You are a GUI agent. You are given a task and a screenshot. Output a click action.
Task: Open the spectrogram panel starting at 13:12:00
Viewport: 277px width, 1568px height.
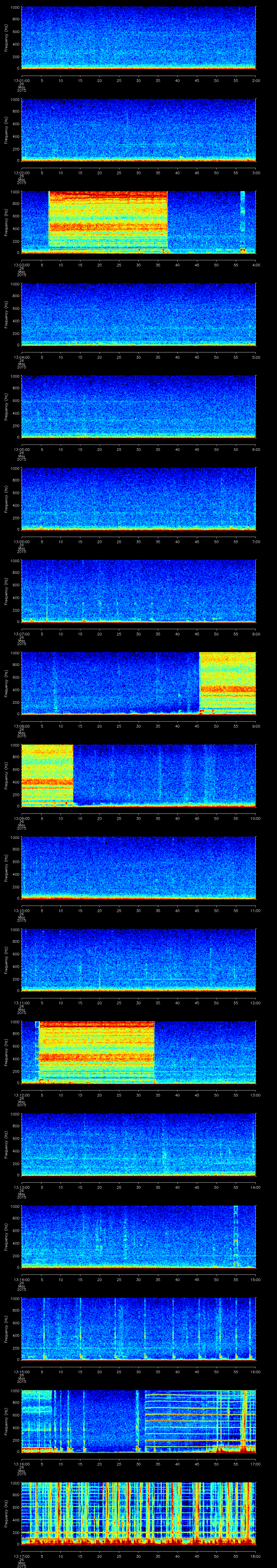pyautogui.click(x=138, y=1052)
